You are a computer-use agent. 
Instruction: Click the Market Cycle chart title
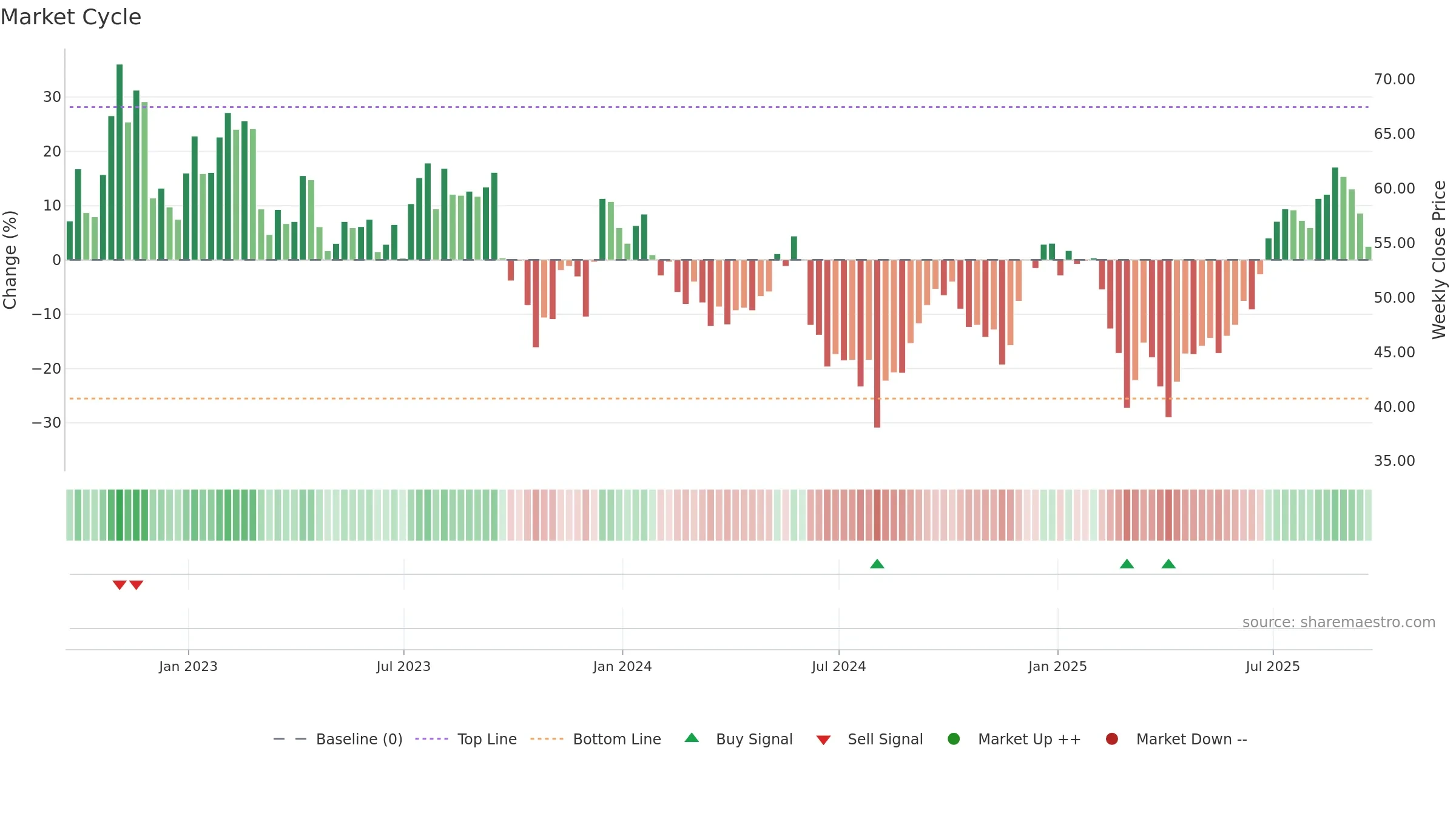[71, 17]
